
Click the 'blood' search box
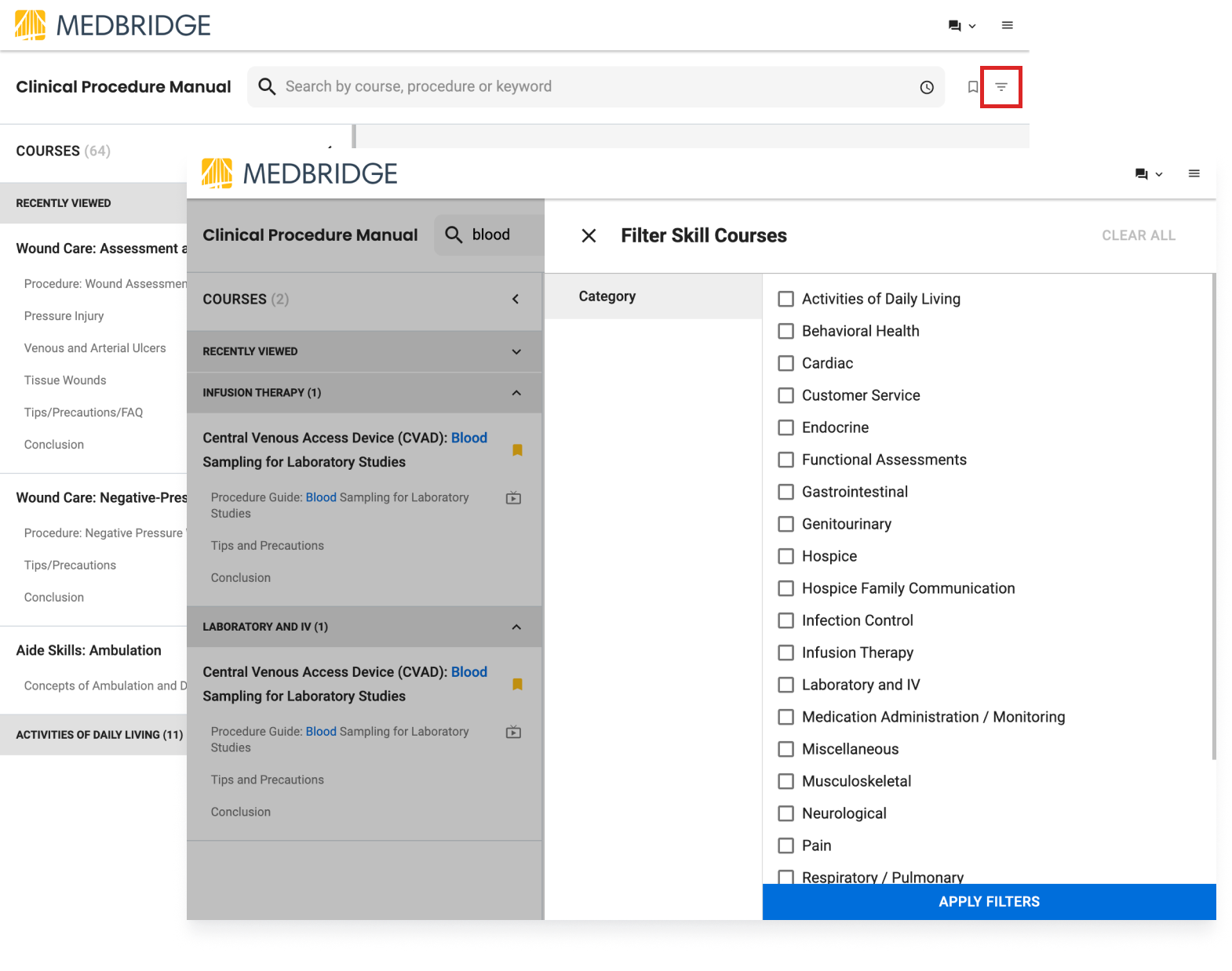click(x=489, y=235)
